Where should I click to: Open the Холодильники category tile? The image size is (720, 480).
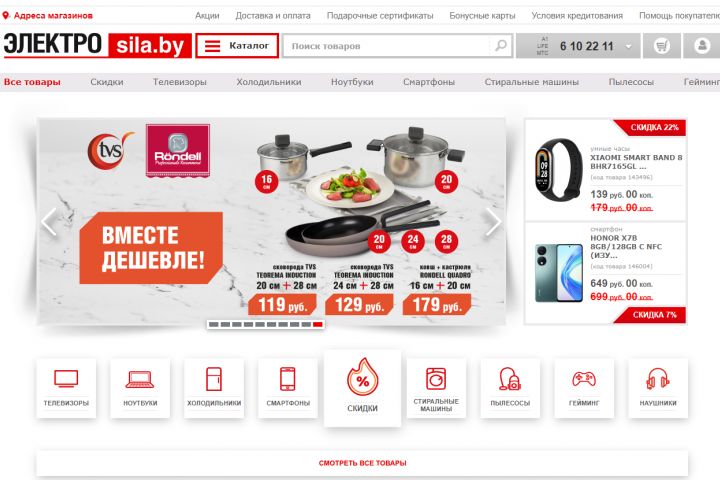click(214, 388)
